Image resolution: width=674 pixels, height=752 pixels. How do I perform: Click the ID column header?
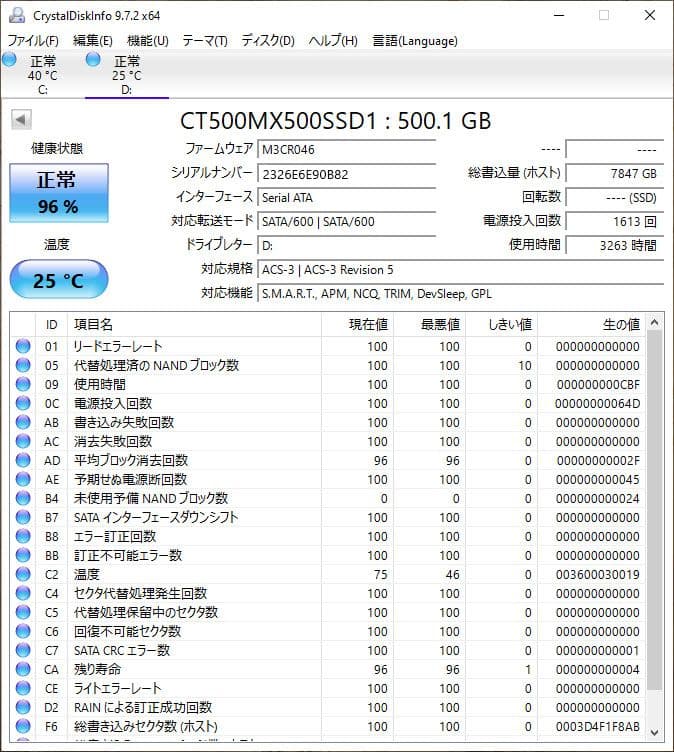click(x=51, y=325)
